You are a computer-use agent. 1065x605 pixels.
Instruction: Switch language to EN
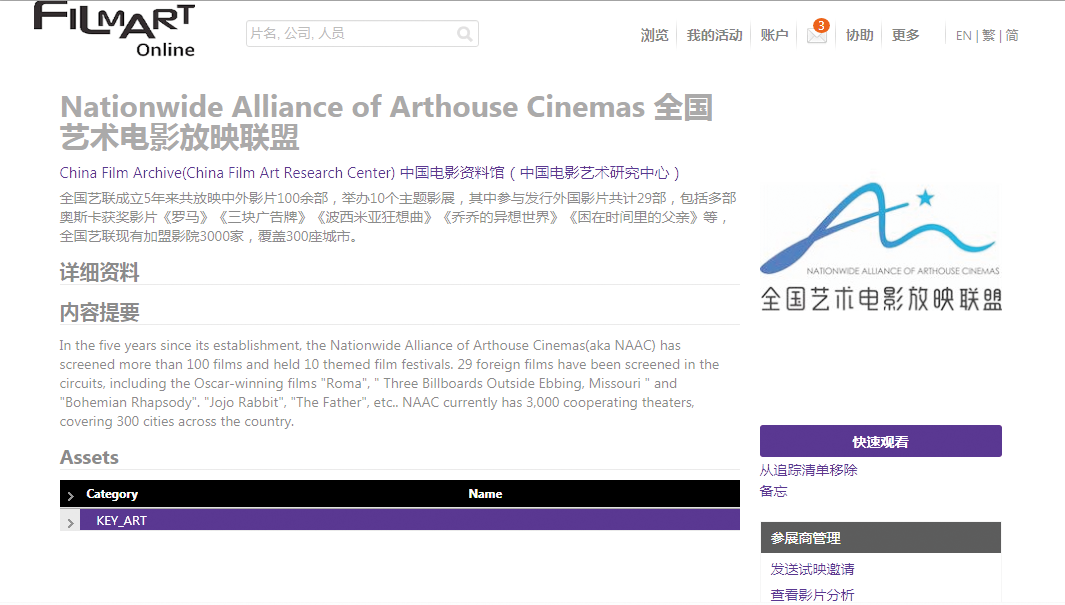(963, 36)
